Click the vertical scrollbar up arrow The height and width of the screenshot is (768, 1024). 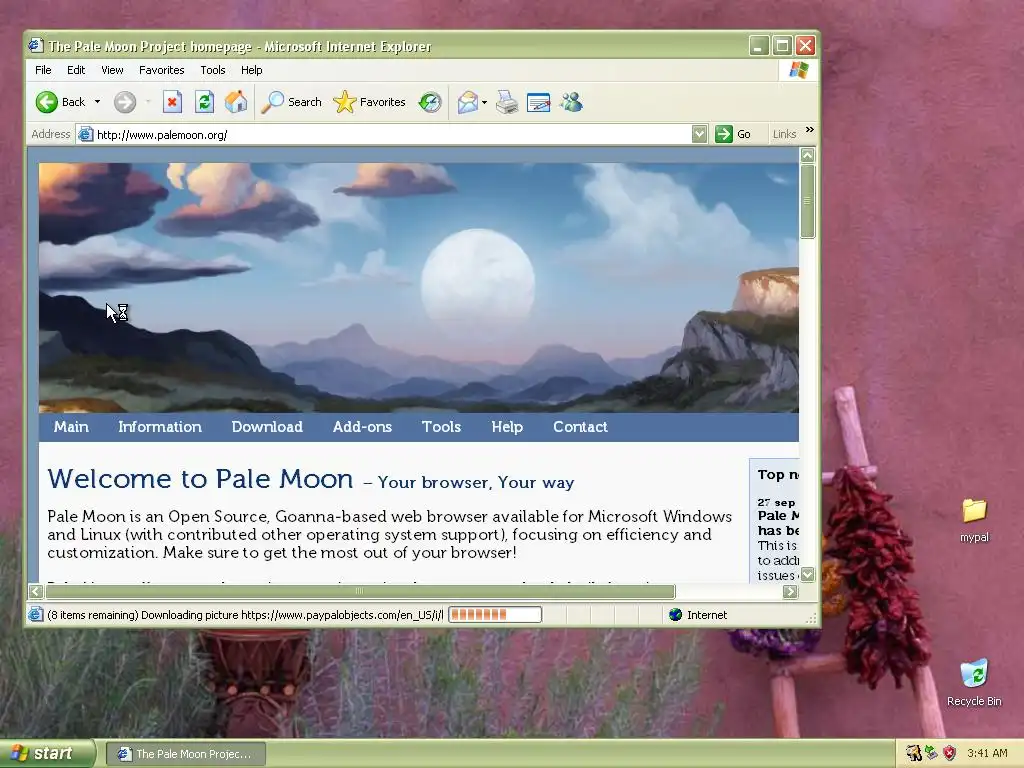point(808,155)
